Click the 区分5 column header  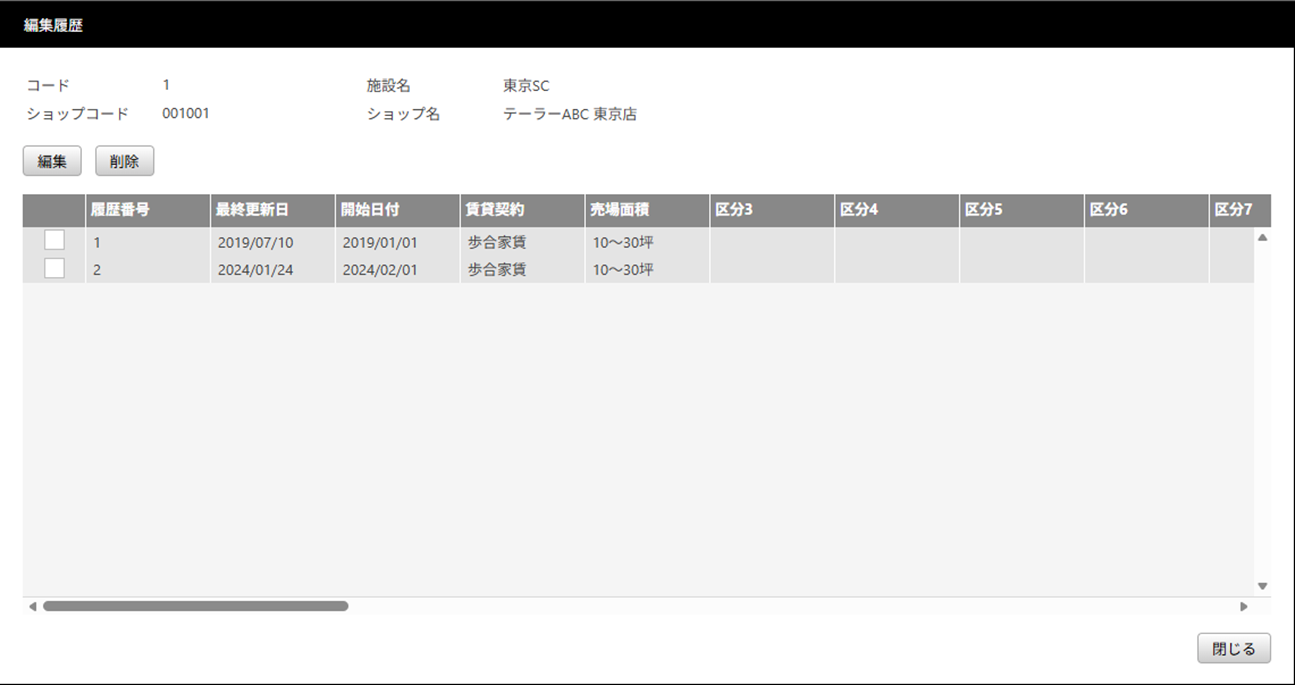1022,210
